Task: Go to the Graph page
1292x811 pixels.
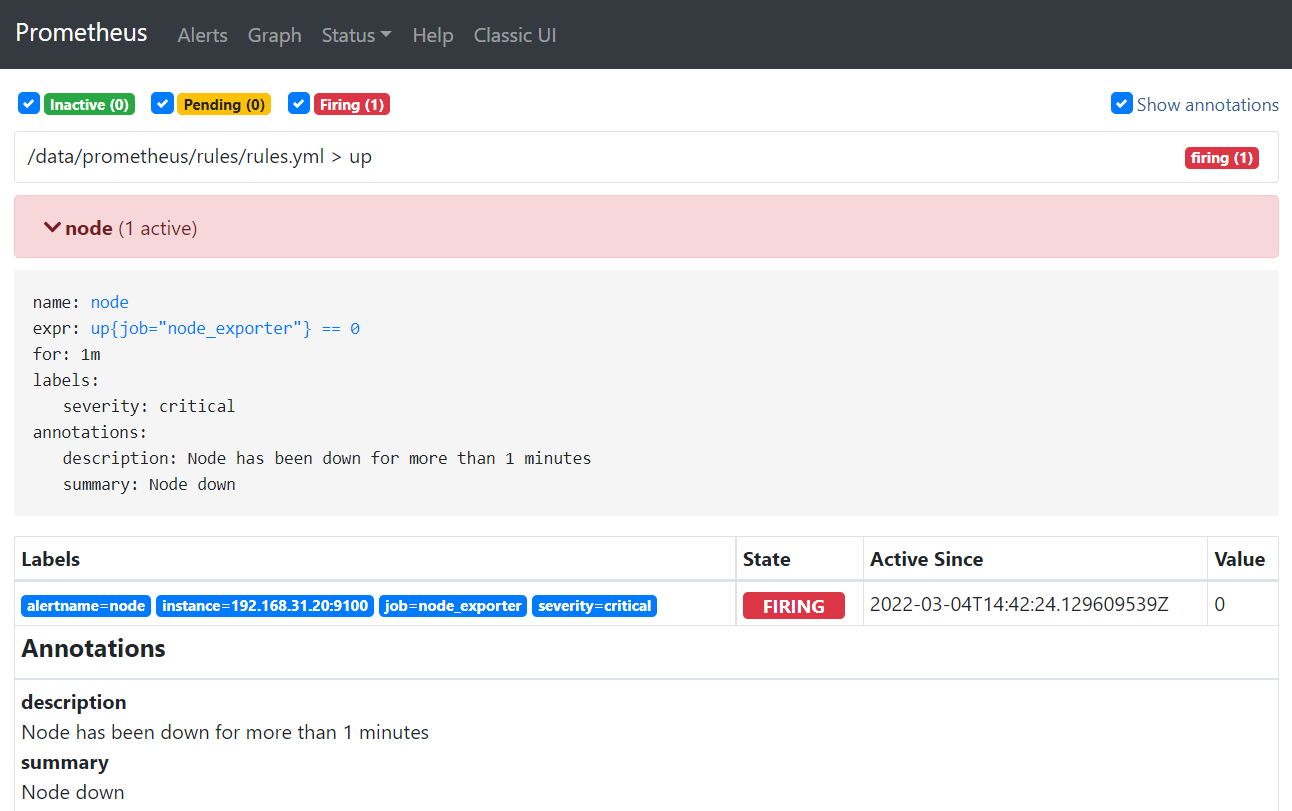Action: click(x=275, y=35)
